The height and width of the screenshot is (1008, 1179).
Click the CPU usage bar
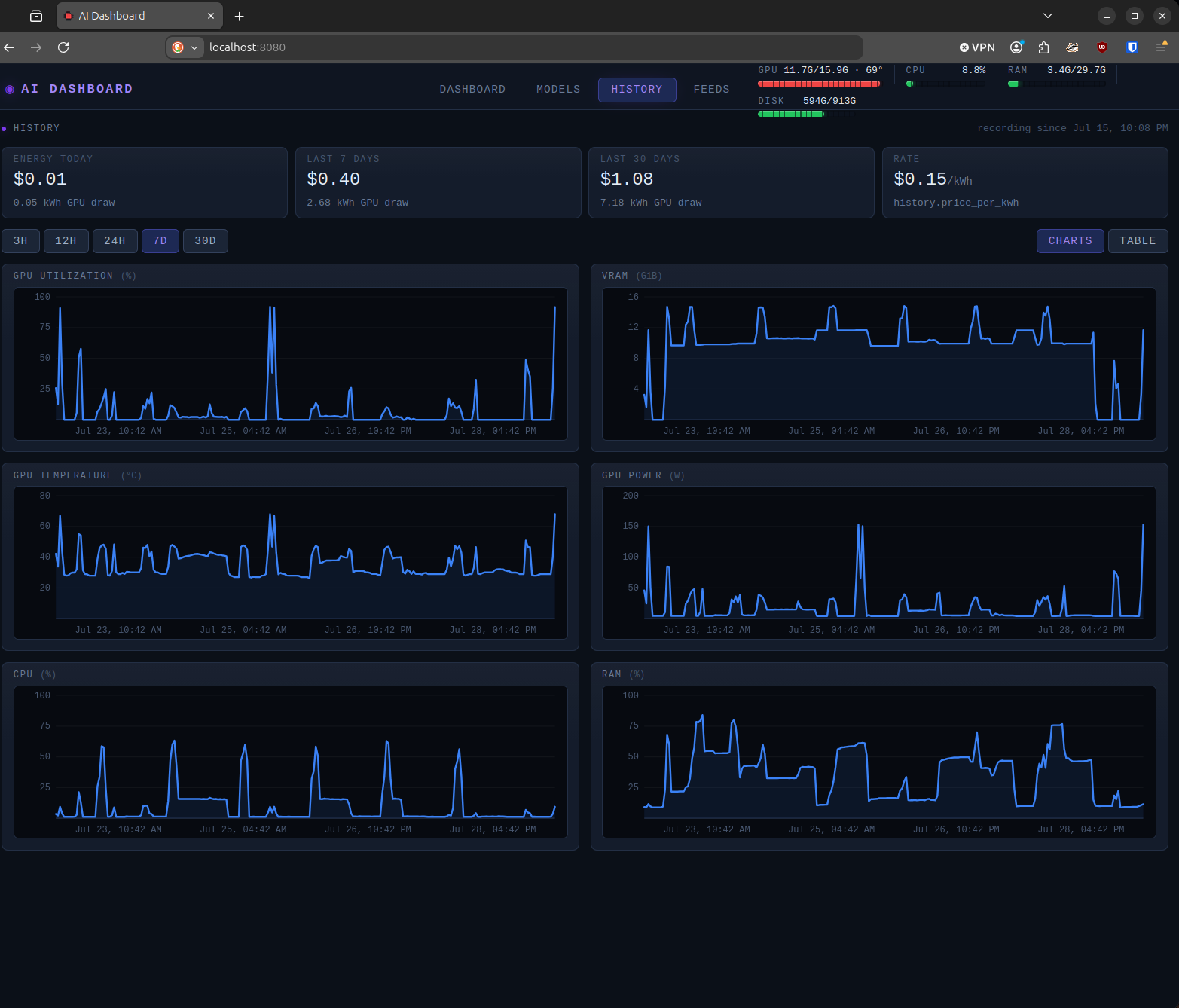point(945,84)
